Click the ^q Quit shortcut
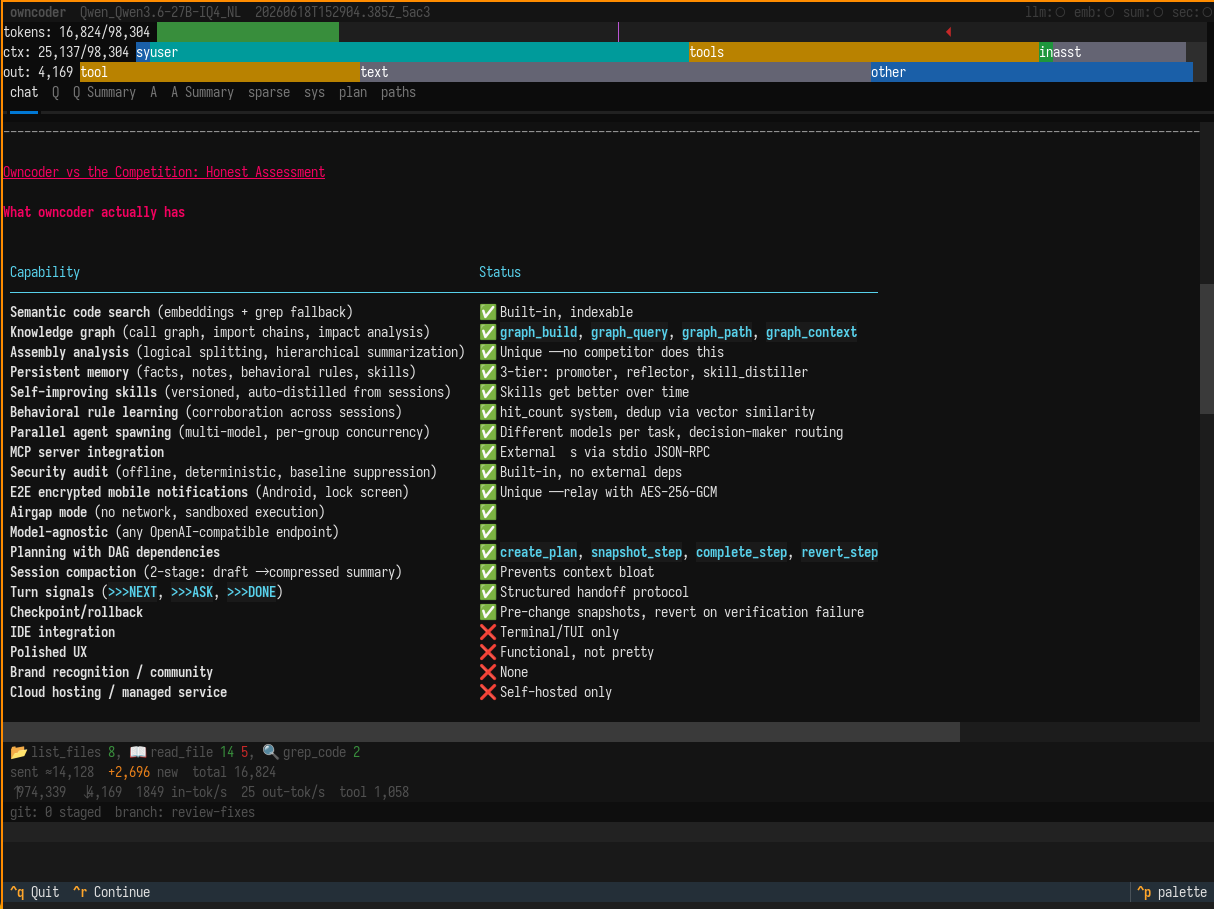The width and height of the screenshot is (1214, 909). tap(35, 892)
